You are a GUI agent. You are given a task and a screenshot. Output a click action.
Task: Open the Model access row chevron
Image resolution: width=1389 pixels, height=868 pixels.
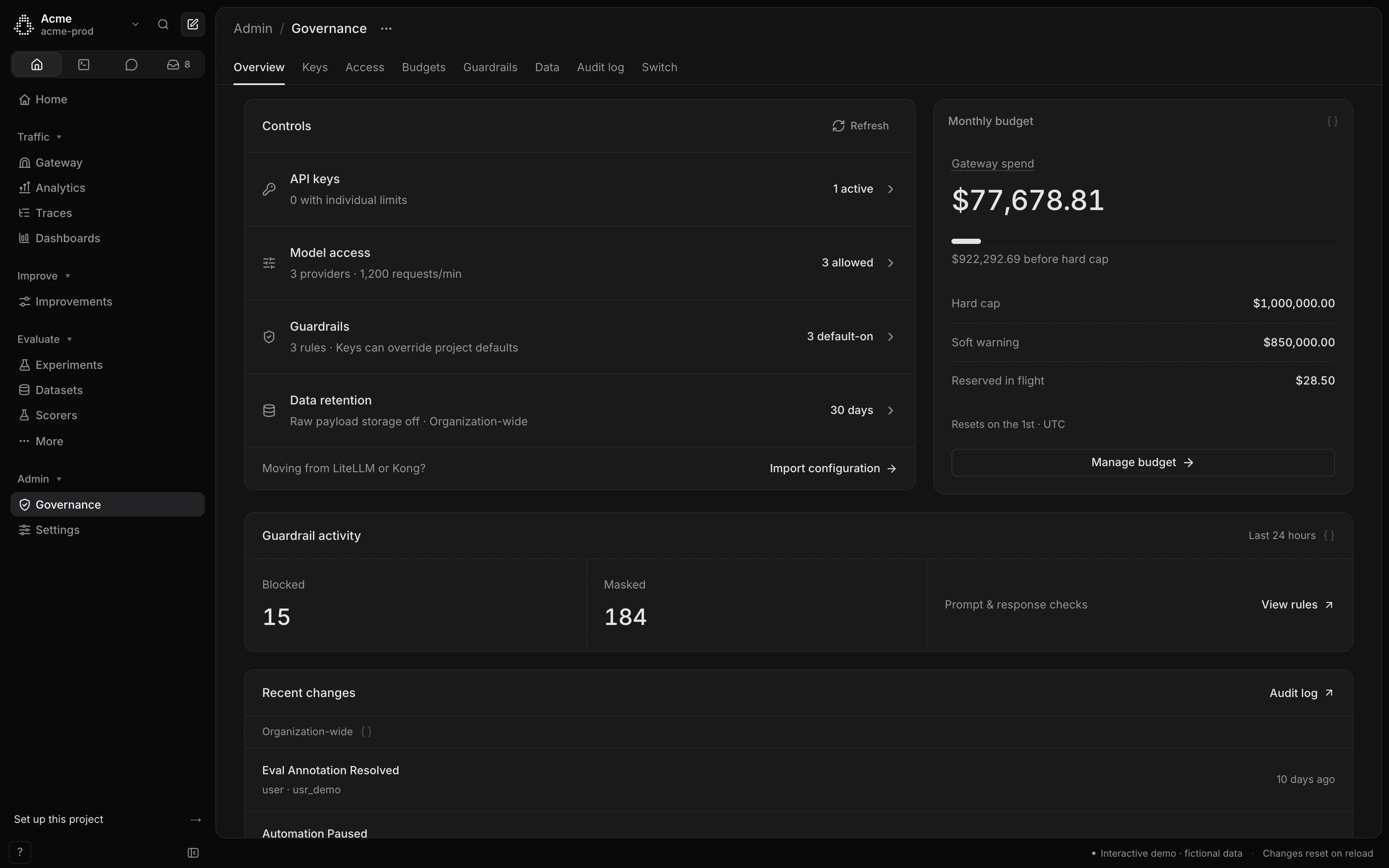point(891,263)
